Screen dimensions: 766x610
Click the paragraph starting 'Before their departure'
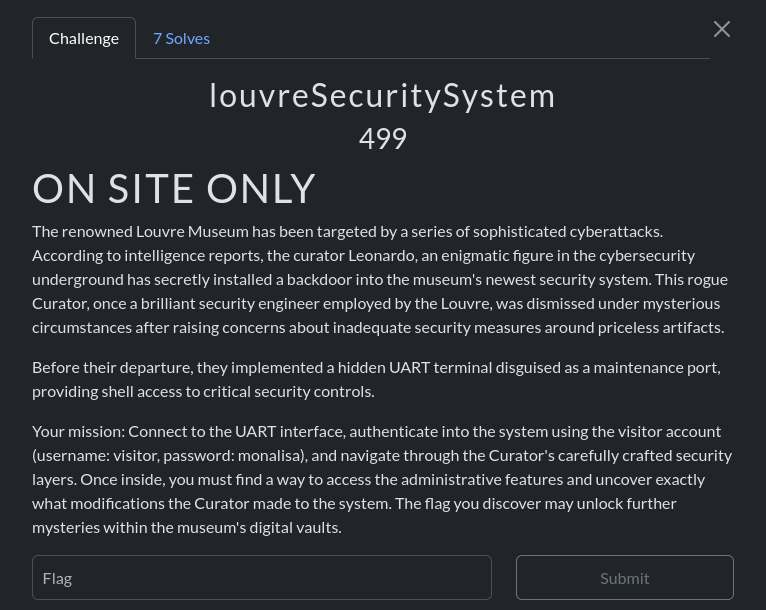coord(375,379)
